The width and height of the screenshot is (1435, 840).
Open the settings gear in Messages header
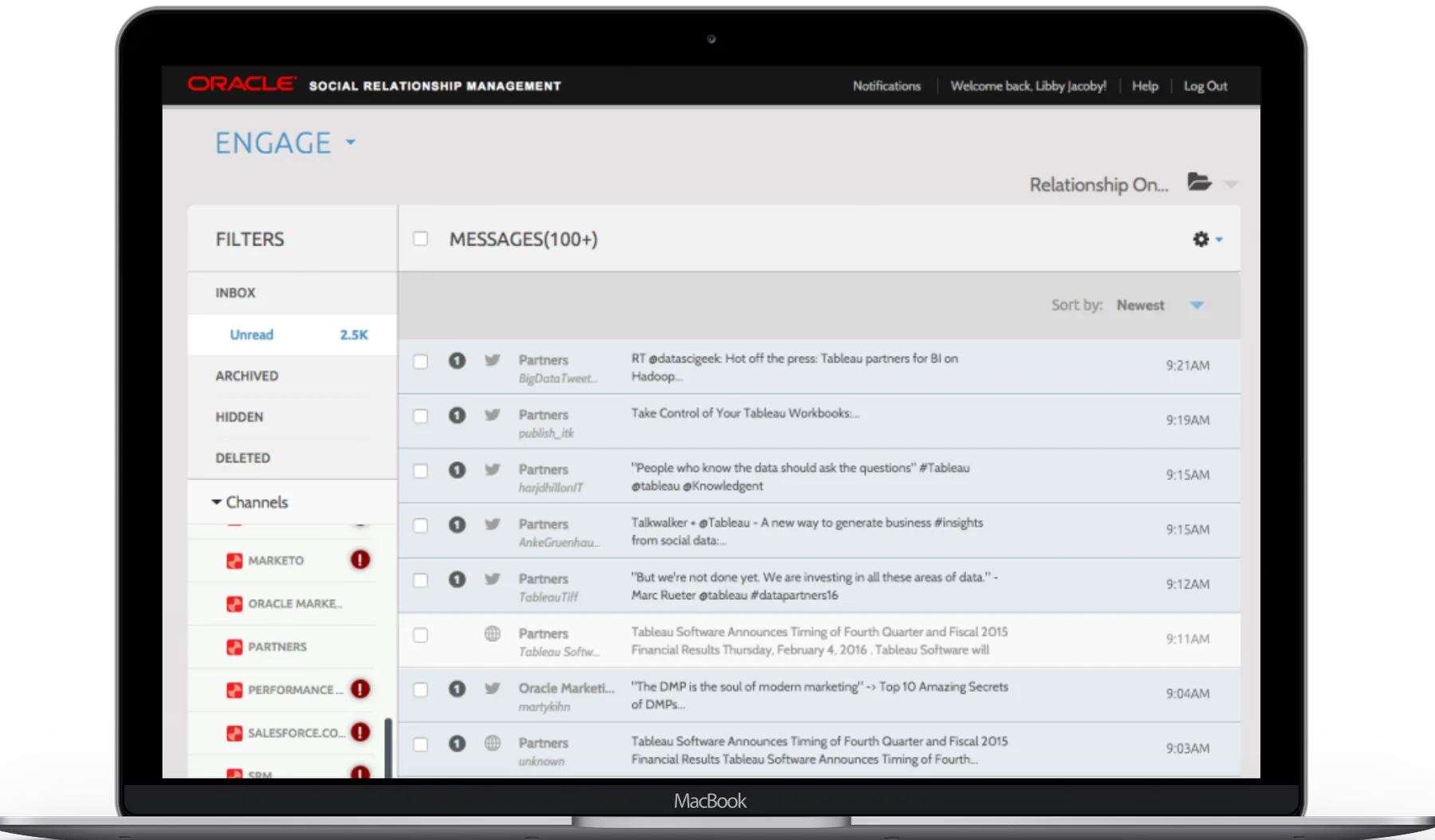coord(1201,239)
